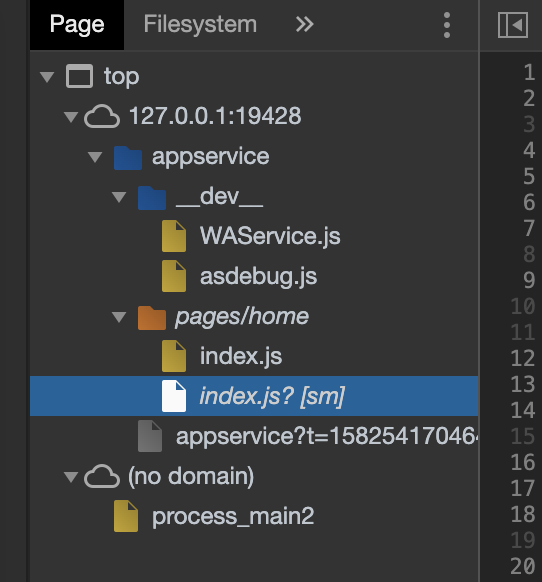
Task: Click the cloud icon beside 127.0.0.1:19428
Action: [x=102, y=116]
